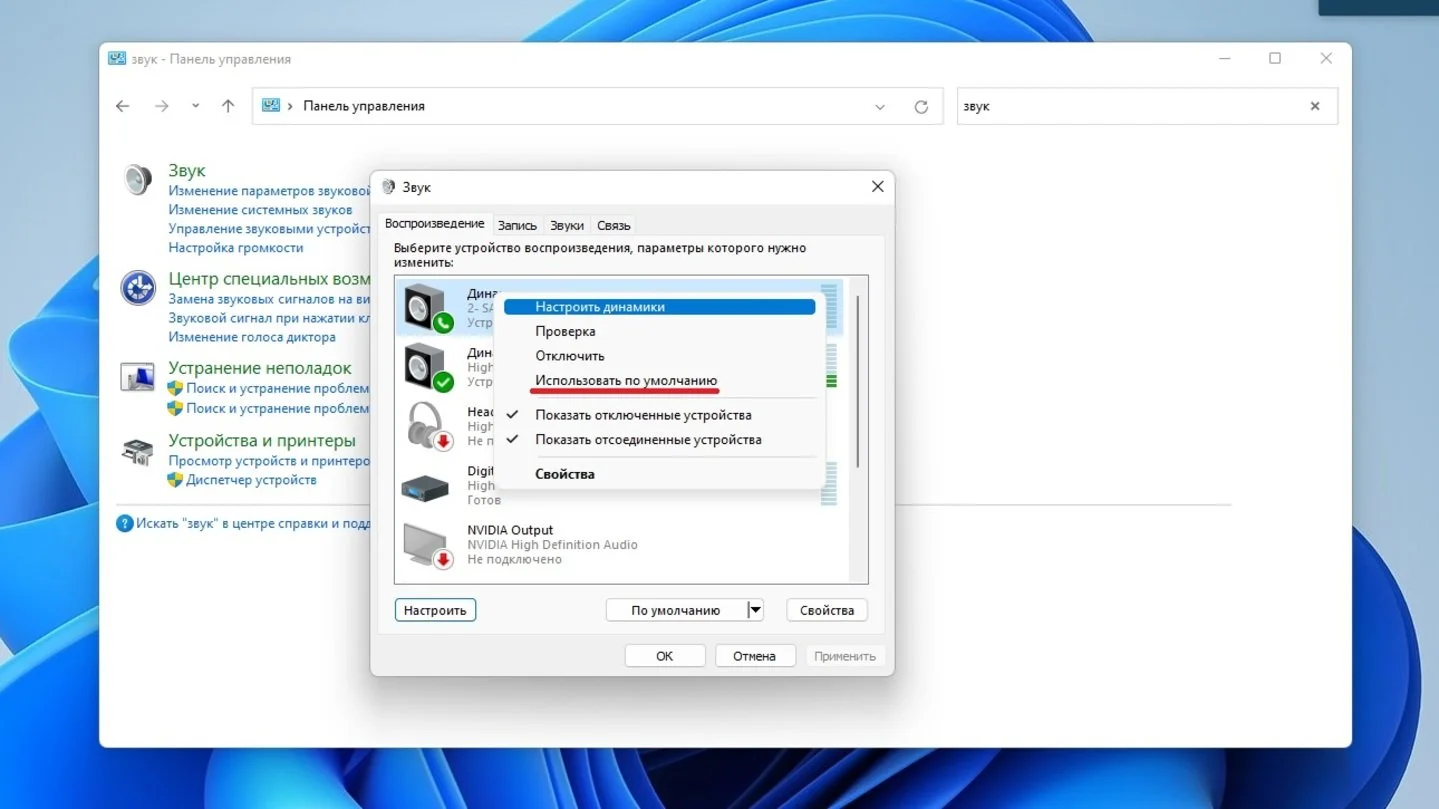Screen dimensions: 1439x809
Task: Click the device list vertical scrollbar
Action: click(858, 380)
